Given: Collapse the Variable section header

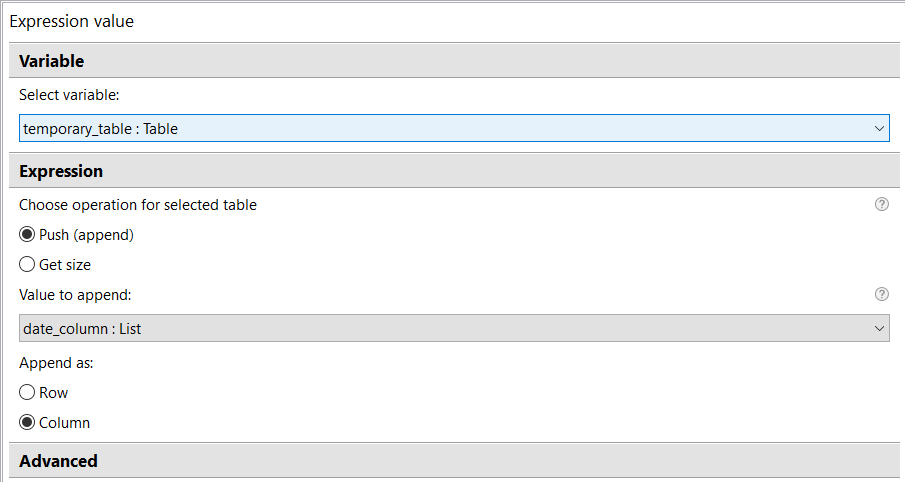Looking at the screenshot, I should (x=454, y=61).
